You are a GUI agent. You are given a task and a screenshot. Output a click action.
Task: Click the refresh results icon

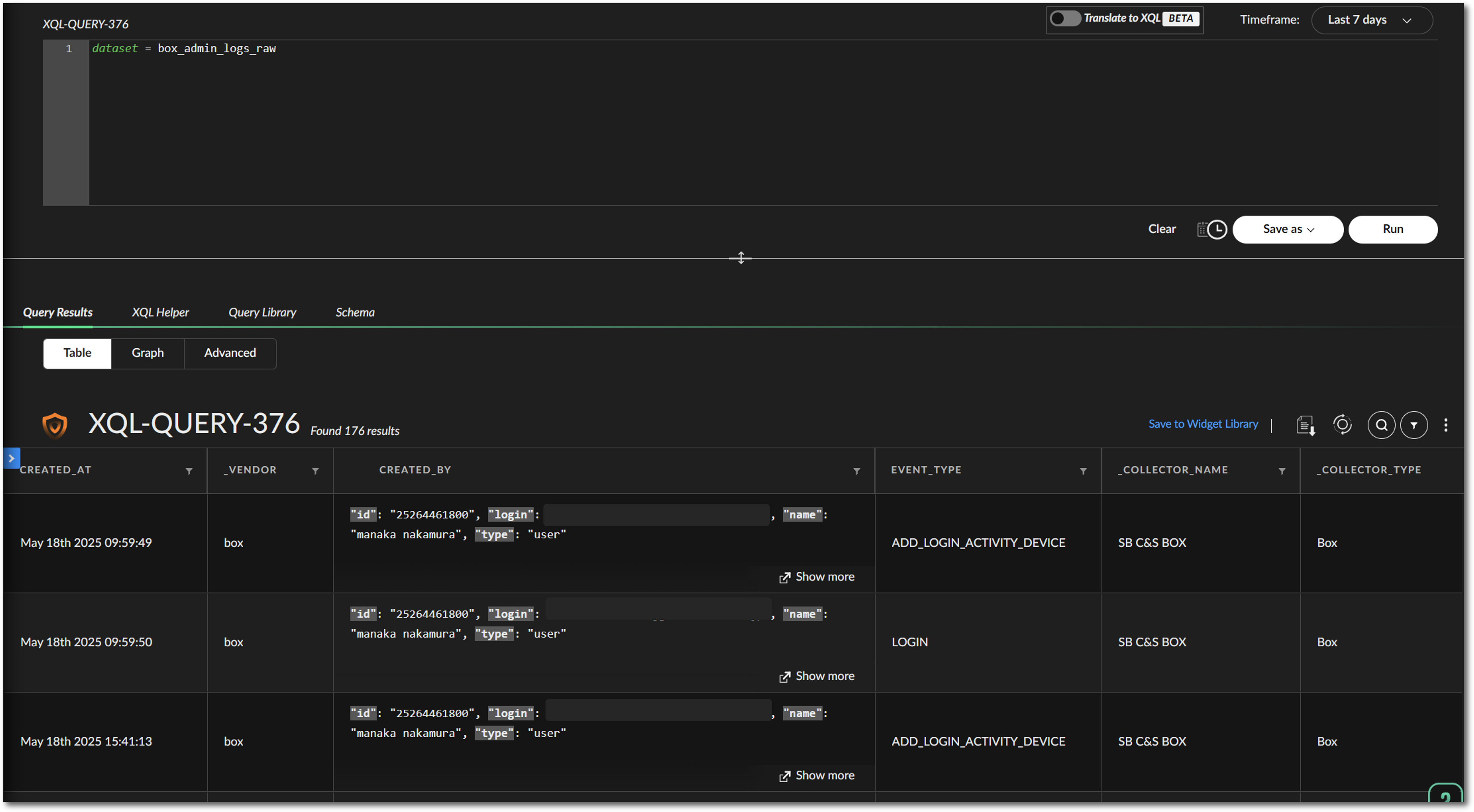[x=1342, y=425]
